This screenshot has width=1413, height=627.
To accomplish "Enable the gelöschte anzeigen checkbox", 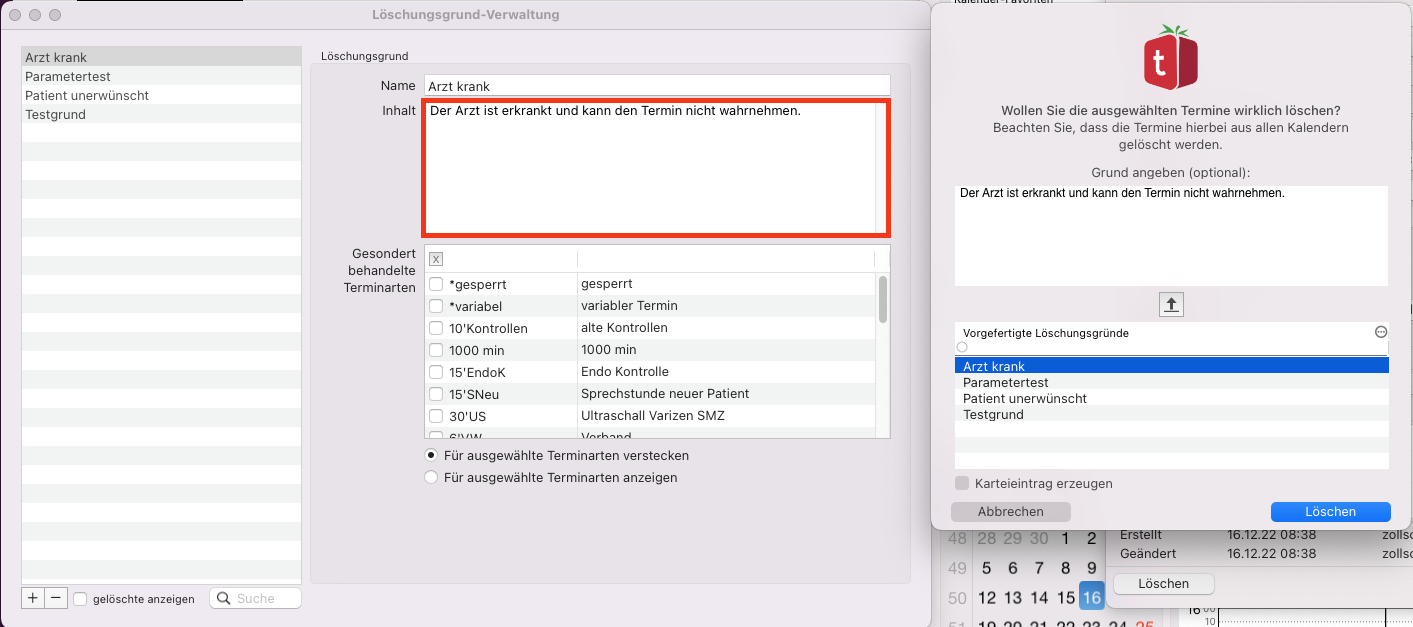I will (x=80, y=599).
